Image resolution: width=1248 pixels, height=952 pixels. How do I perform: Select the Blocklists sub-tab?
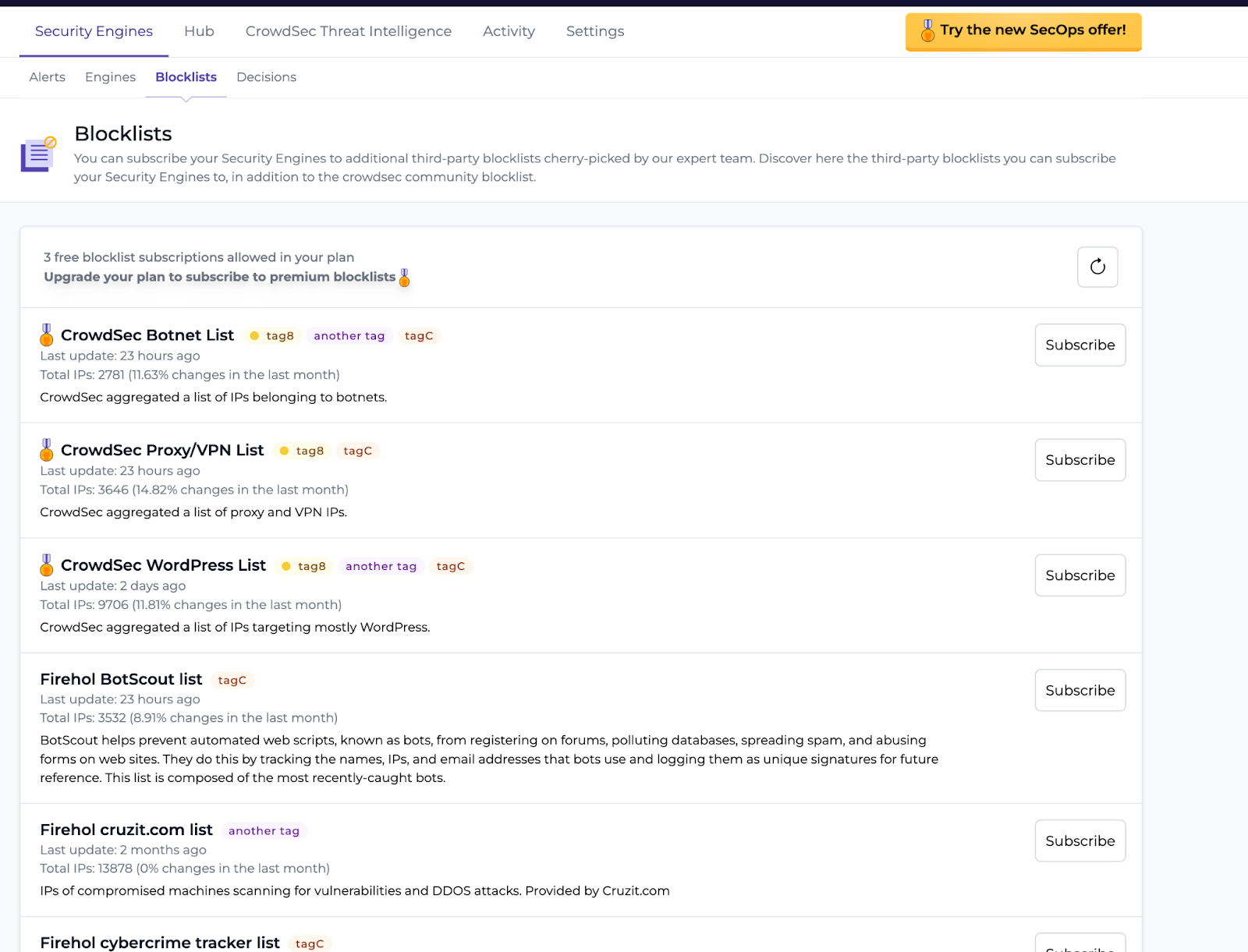tap(186, 77)
